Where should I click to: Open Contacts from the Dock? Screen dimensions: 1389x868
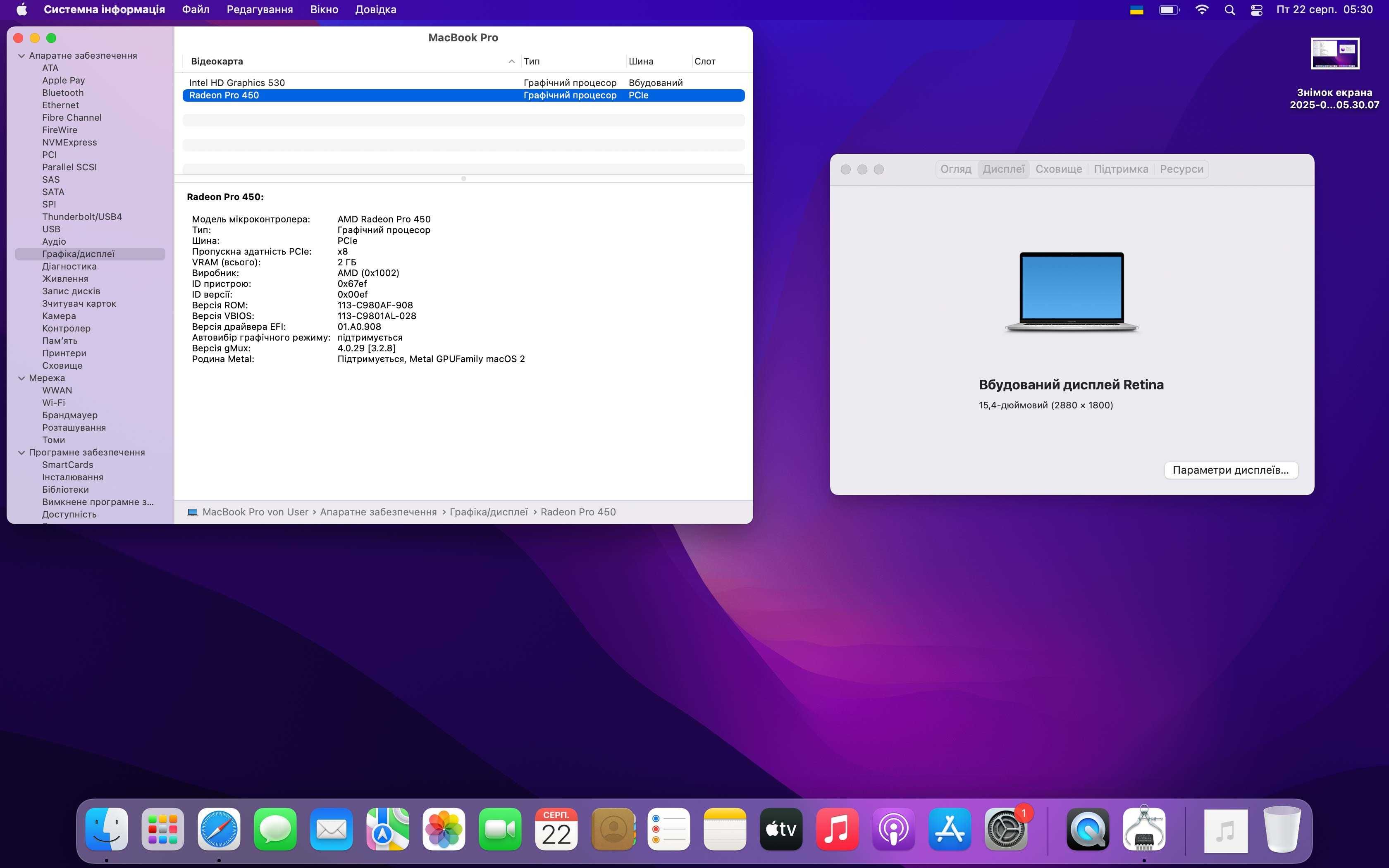[613, 829]
